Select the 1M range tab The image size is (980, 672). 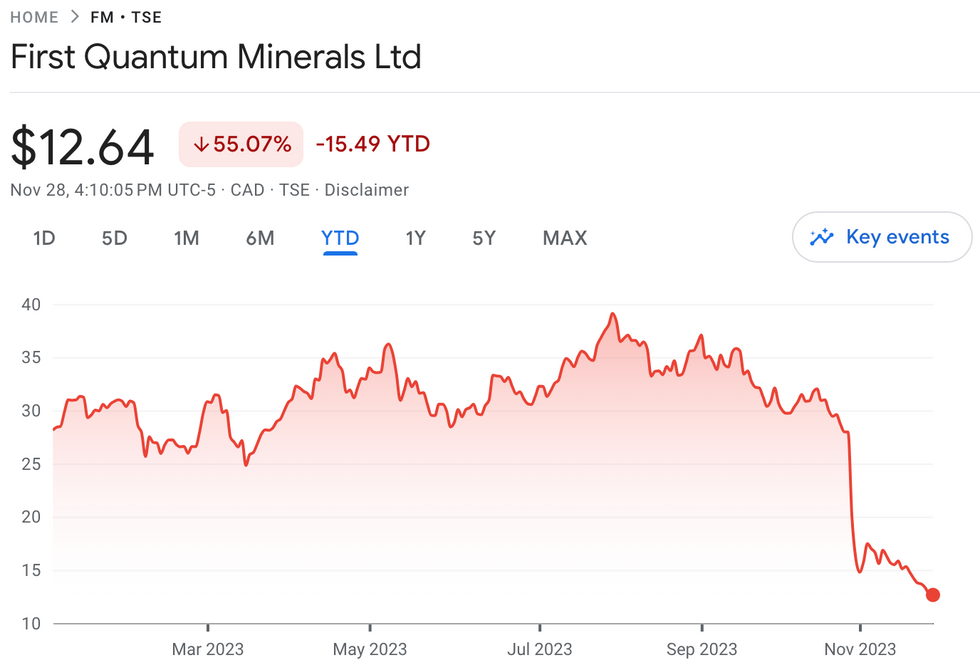pyautogui.click(x=186, y=238)
